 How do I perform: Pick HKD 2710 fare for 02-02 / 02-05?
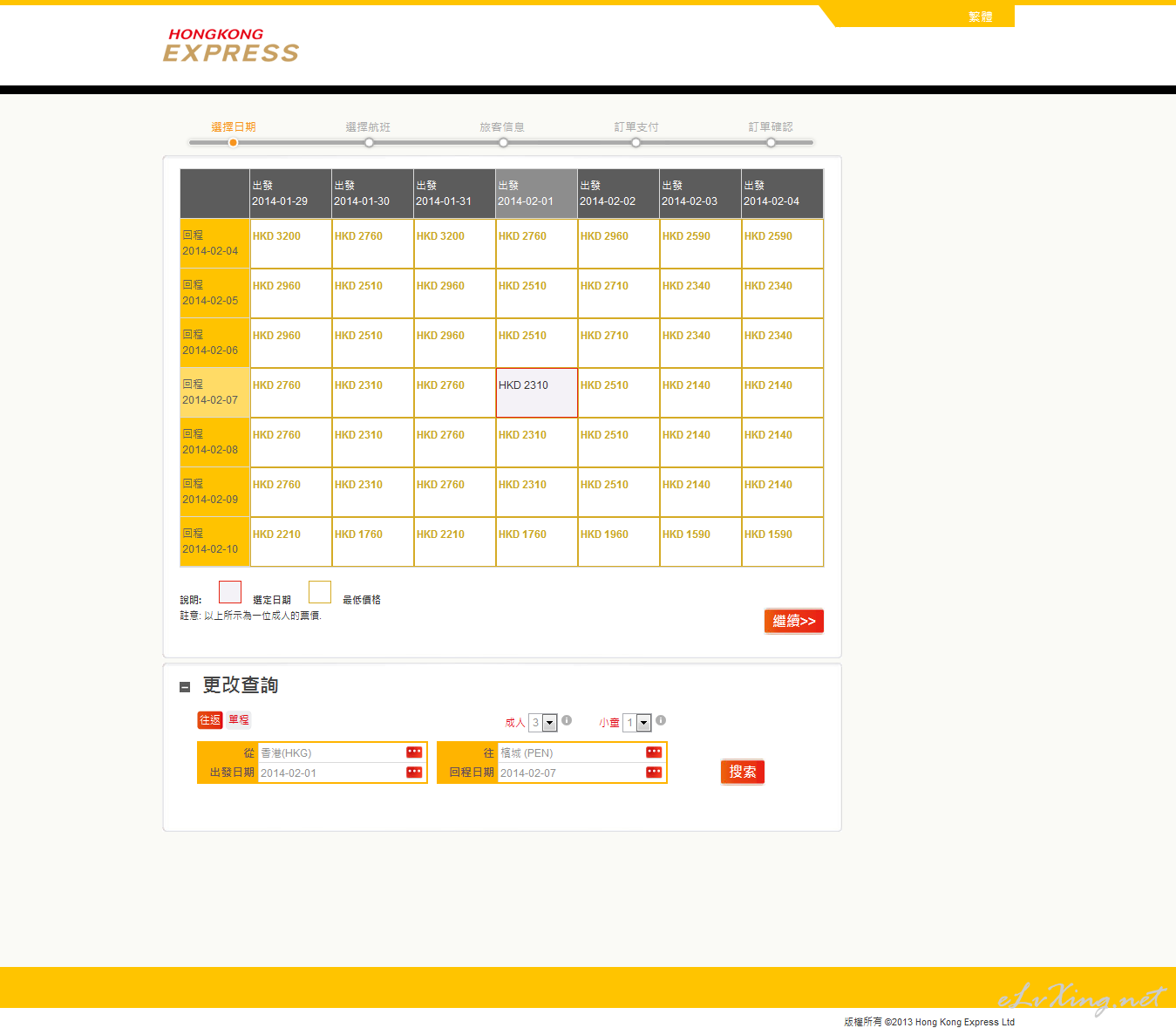click(619, 293)
